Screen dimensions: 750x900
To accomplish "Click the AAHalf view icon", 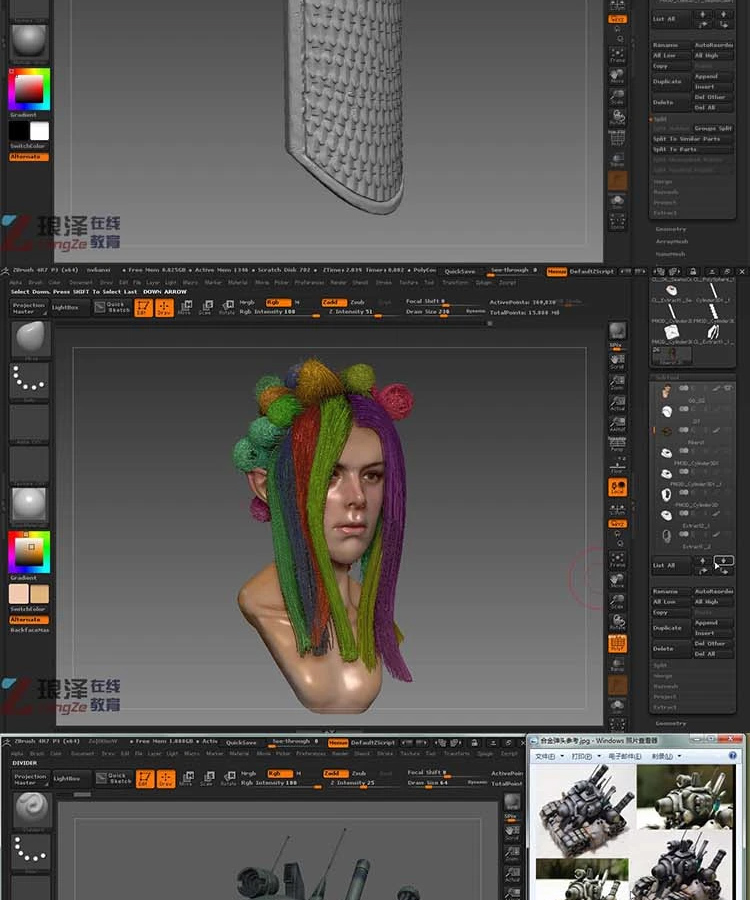I will [x=617, y=424].
